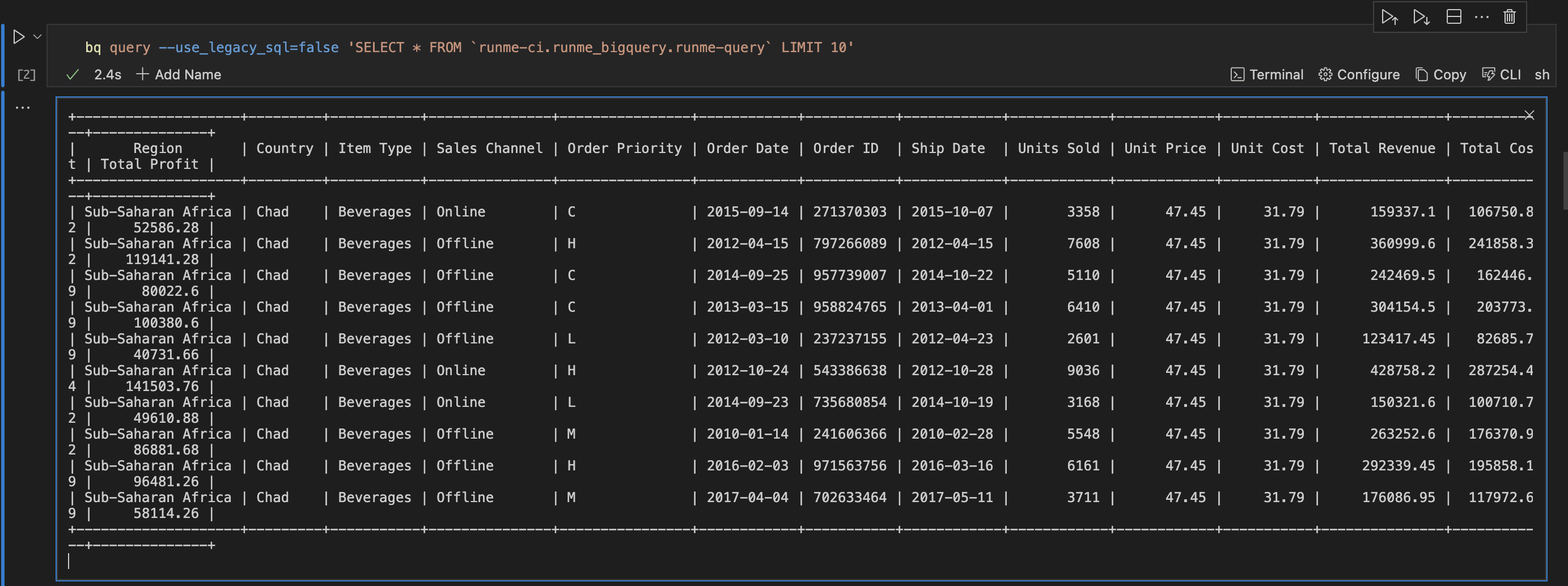Image resolution: width=1568 pixels, height=586 pixels.
Task: Run the bq query cell
Action: pyautogui.click(x=18, y=37)
